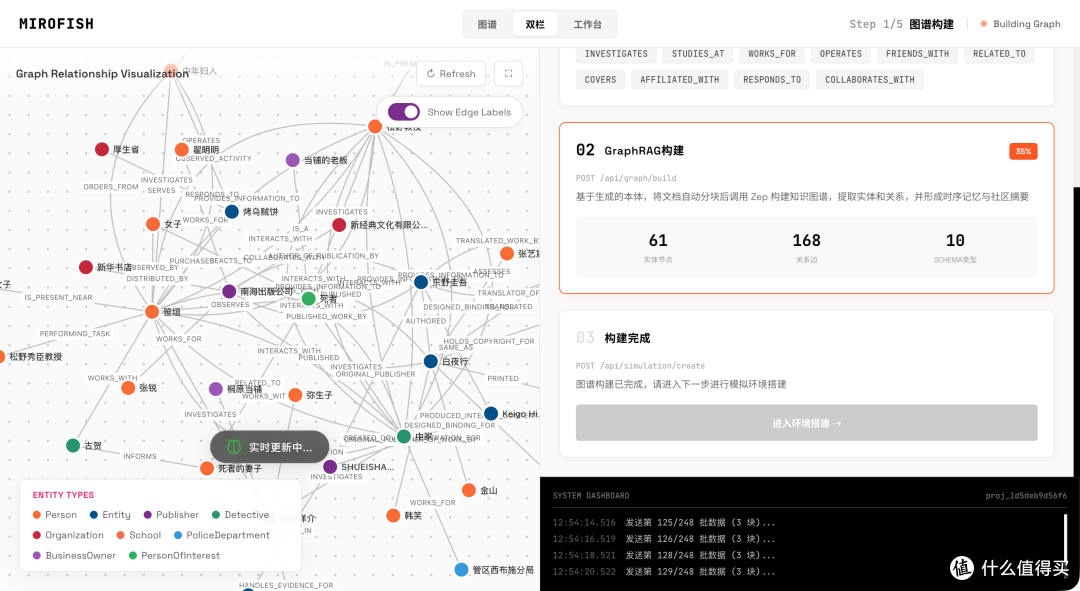This screenshot has width=1080, height=591.
Task: Click the 女子 graph node
Action: [153, 224]
